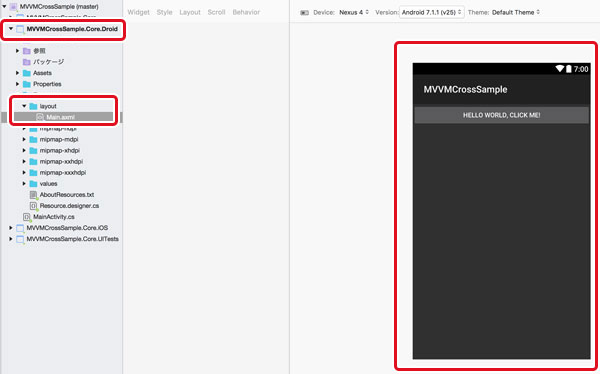Click the MainActivity.cs file icon
The height and width of the screenshot is (374, 600).
tap(27, 217)
